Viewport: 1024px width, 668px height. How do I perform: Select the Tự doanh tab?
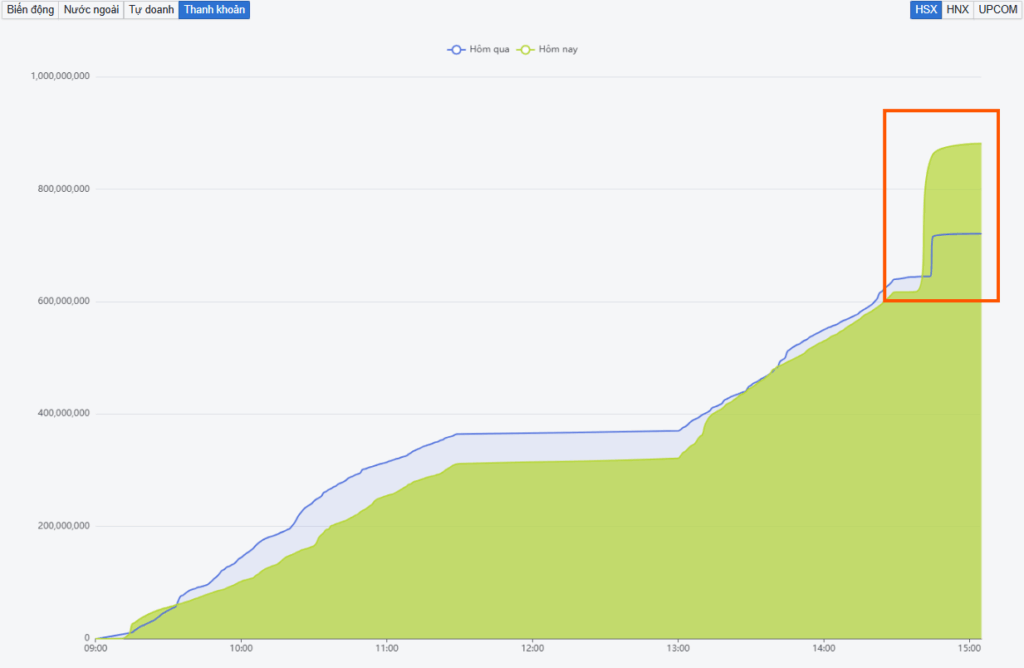[152, 10]
